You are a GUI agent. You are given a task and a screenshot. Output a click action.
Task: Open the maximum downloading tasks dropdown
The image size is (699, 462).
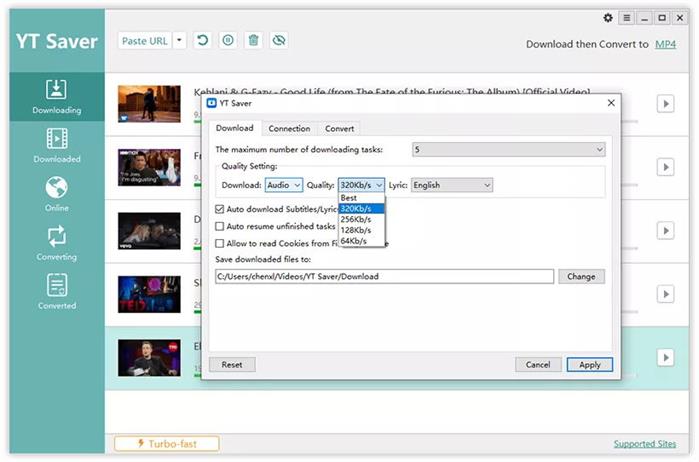[x=509, y=149]
